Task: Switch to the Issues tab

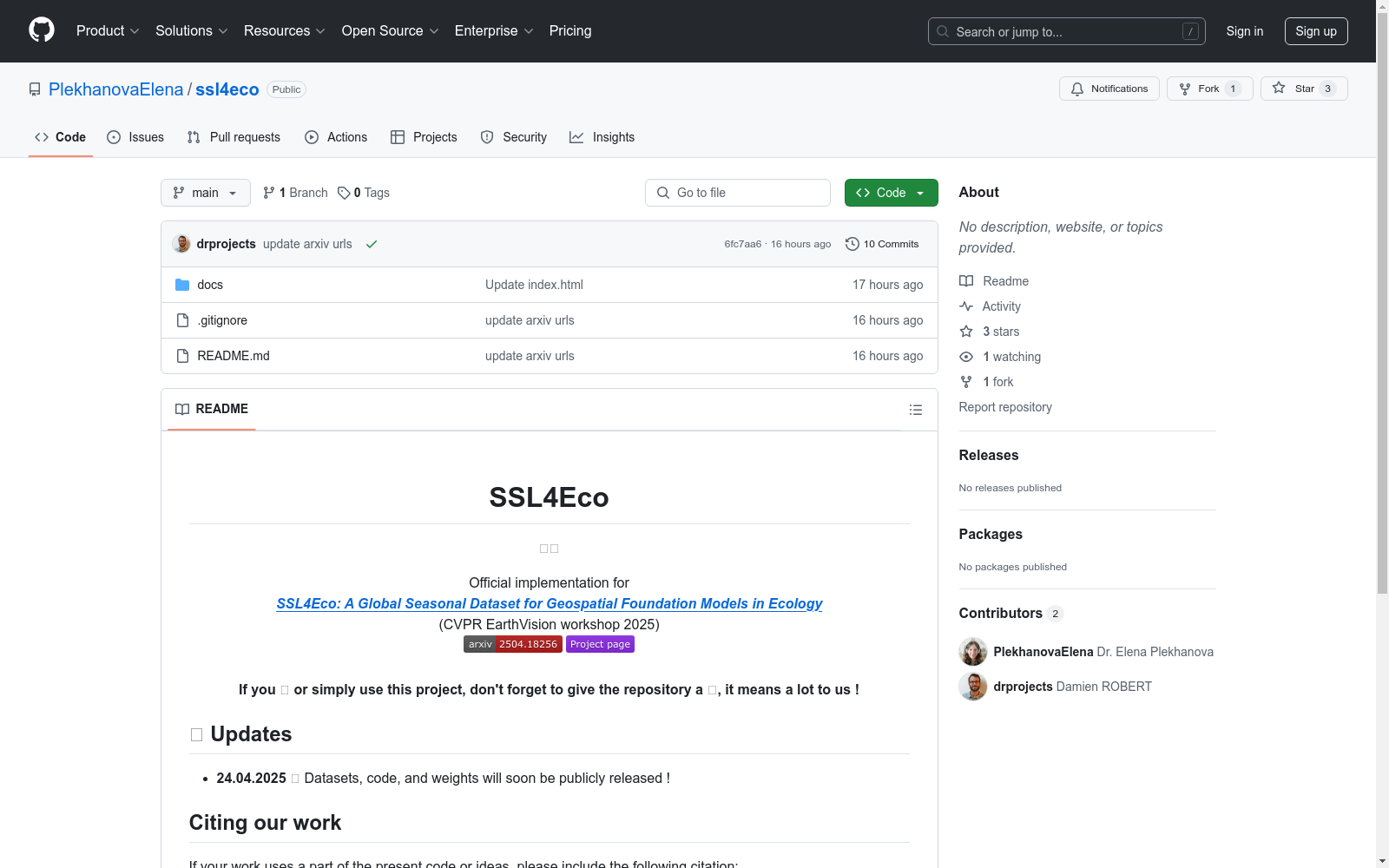Action: click(x=135, y=137)
